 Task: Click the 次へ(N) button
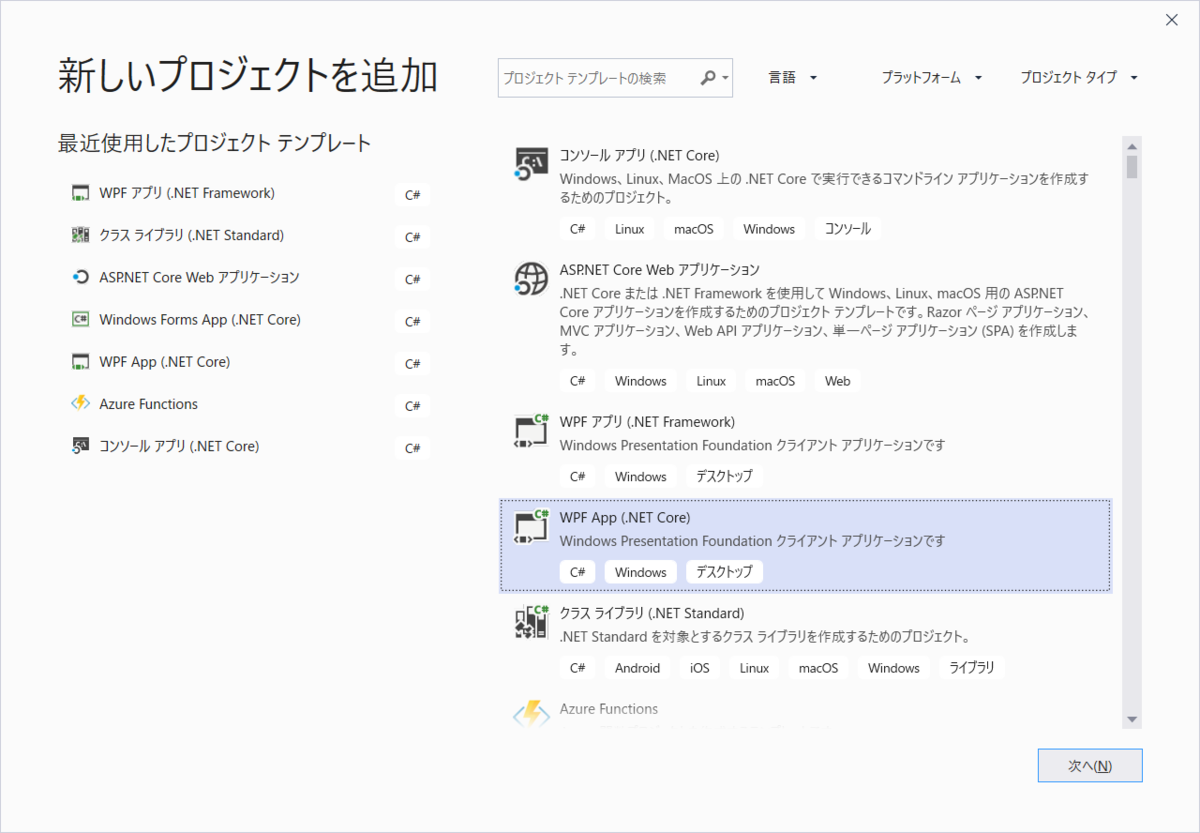[x=1090, y=766]
